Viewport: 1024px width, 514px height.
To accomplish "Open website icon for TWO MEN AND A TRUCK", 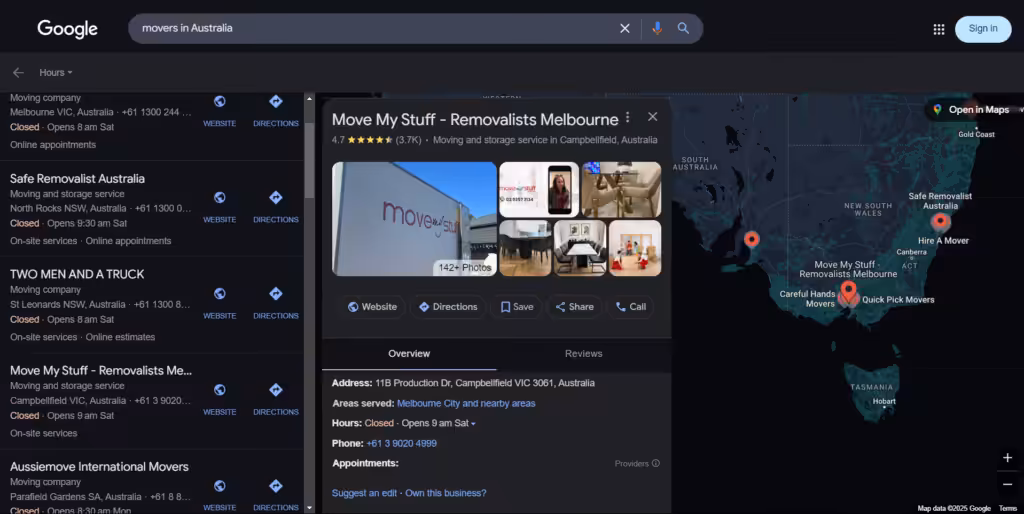I will tap(219, 294).
